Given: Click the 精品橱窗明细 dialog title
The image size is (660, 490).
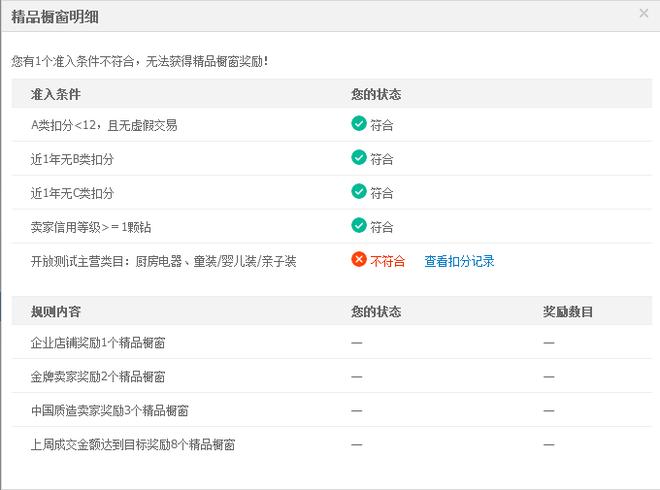Looking at the screenshot, I should (x=55, y=17).
